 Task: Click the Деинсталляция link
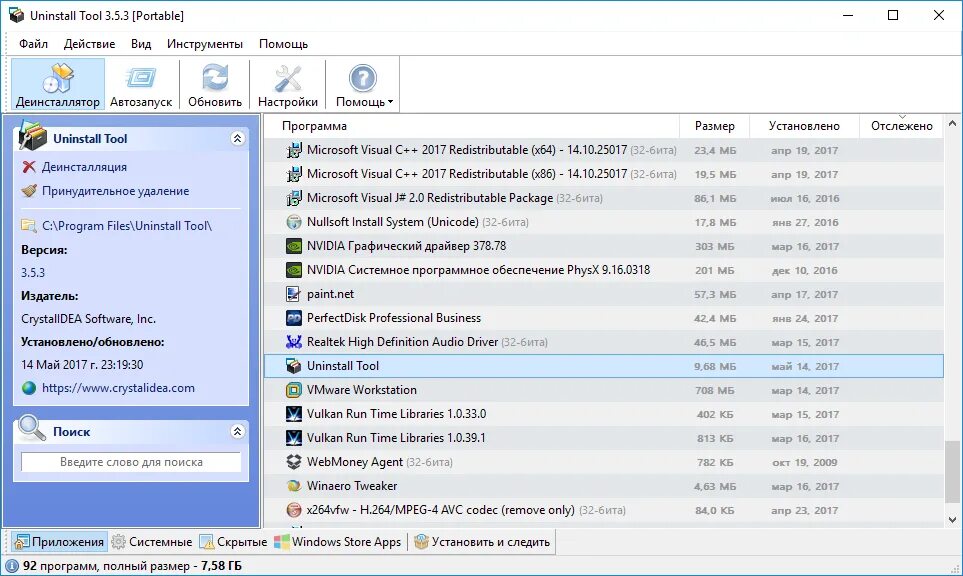[x=84, y=167]
